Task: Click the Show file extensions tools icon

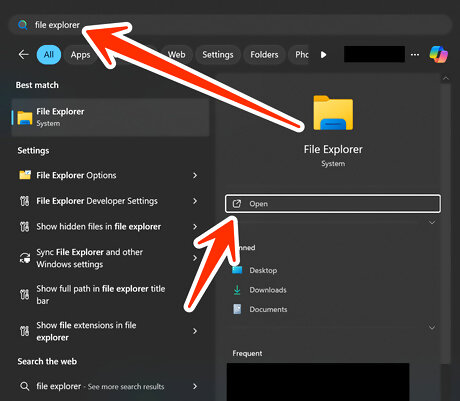Action: coord(25,331)
